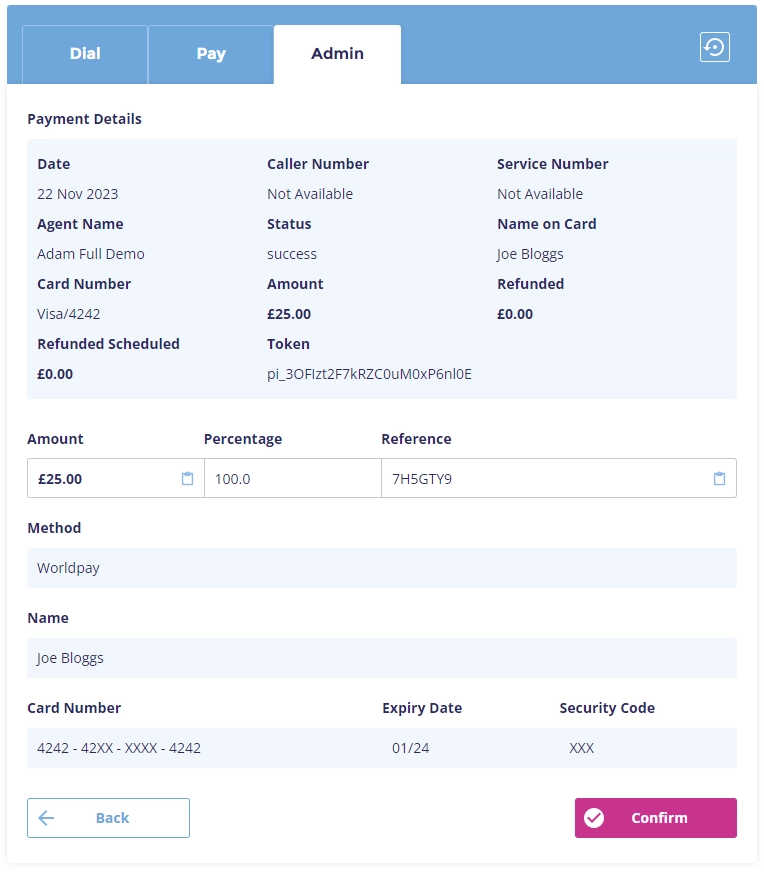Click the refresh/reset icon in header
Viewport: 764px width, 872px height.
pos(714,47)
